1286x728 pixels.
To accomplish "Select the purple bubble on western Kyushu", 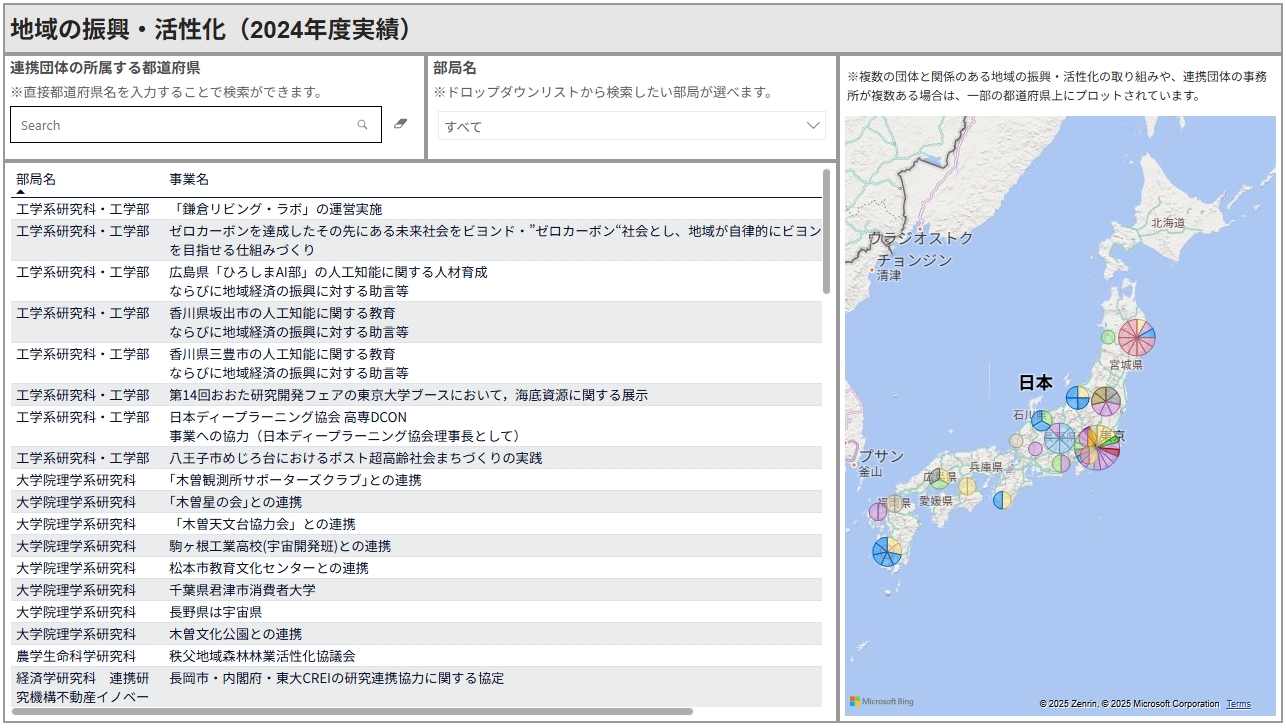I will point(877,512).
